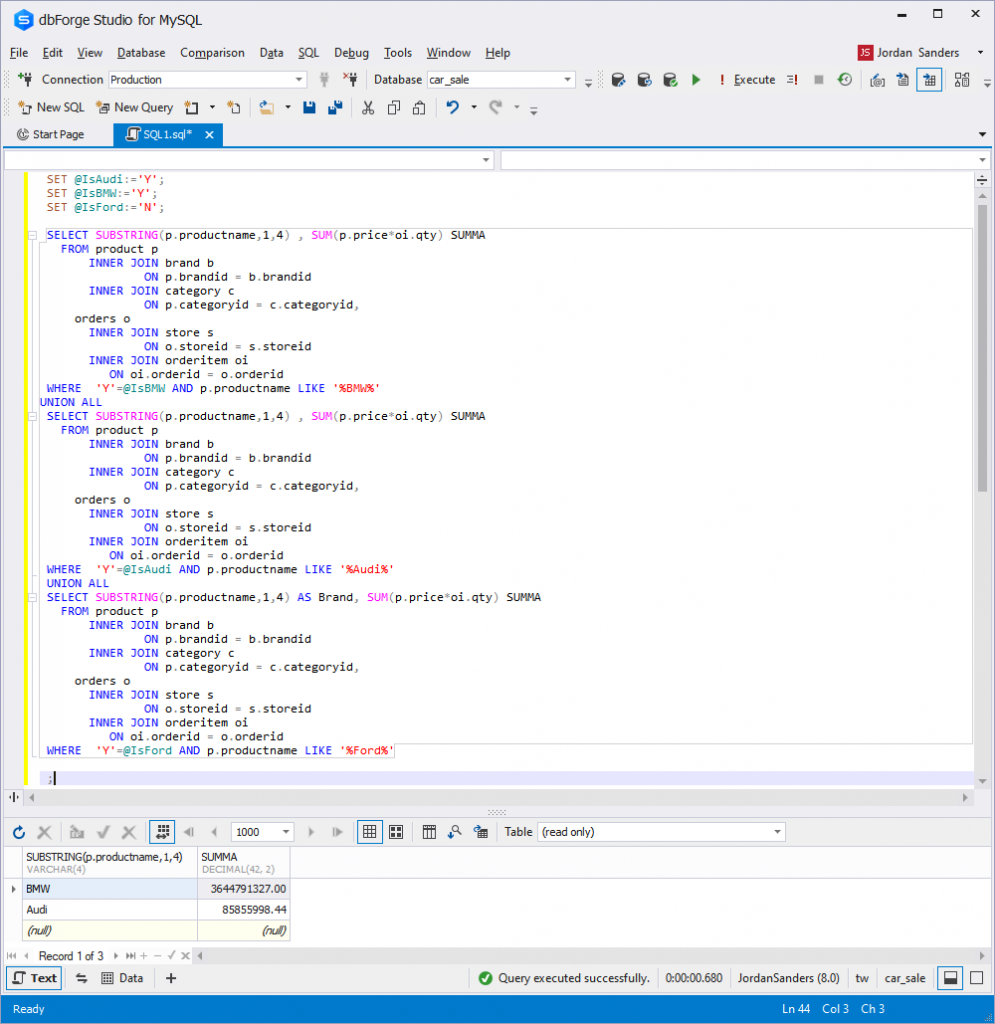Select the green Execute arrow icon
This screenshot has width=995, height=1024.
(x=695, y=79)
